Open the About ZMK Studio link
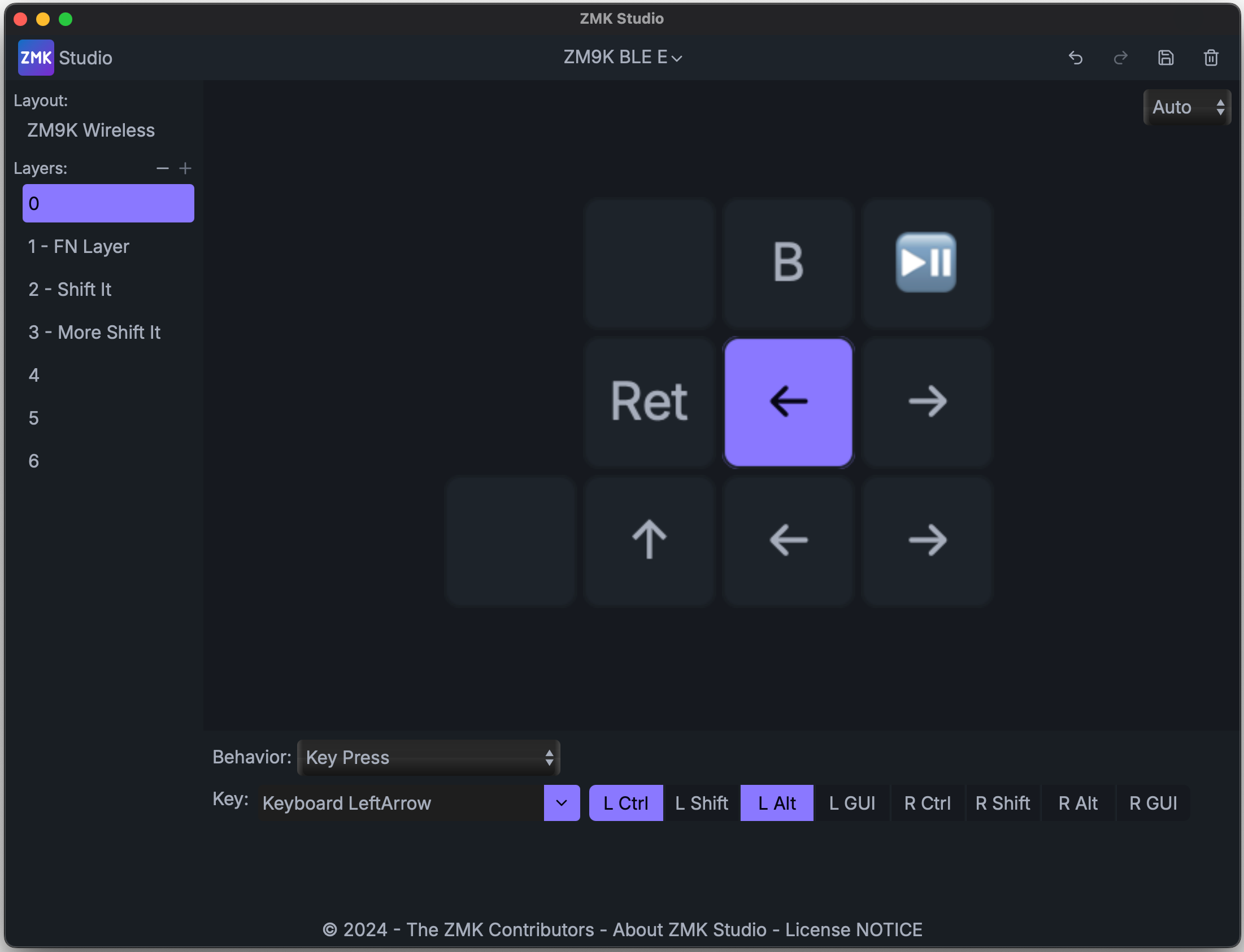Image resolution: width=1244 pixels, height=952 pixels. click(x=689, y=930)
